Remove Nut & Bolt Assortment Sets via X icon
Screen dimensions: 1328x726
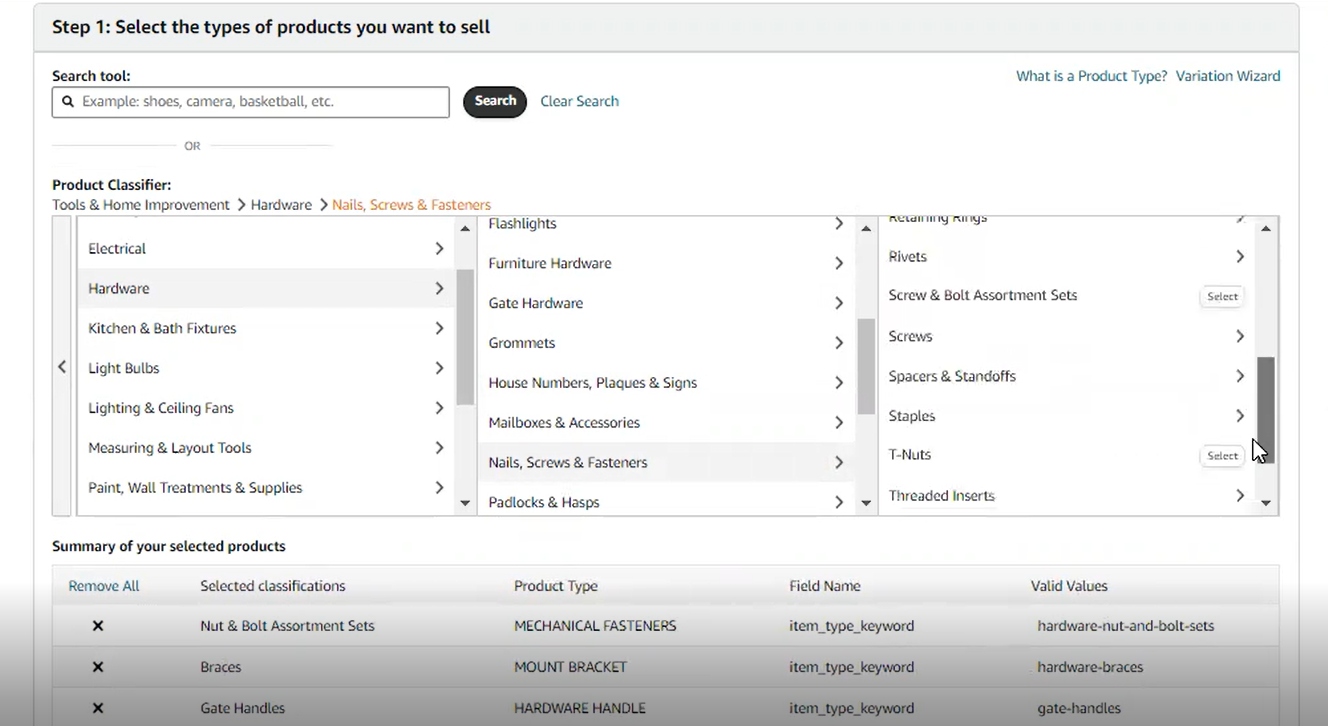click(97, 625)
